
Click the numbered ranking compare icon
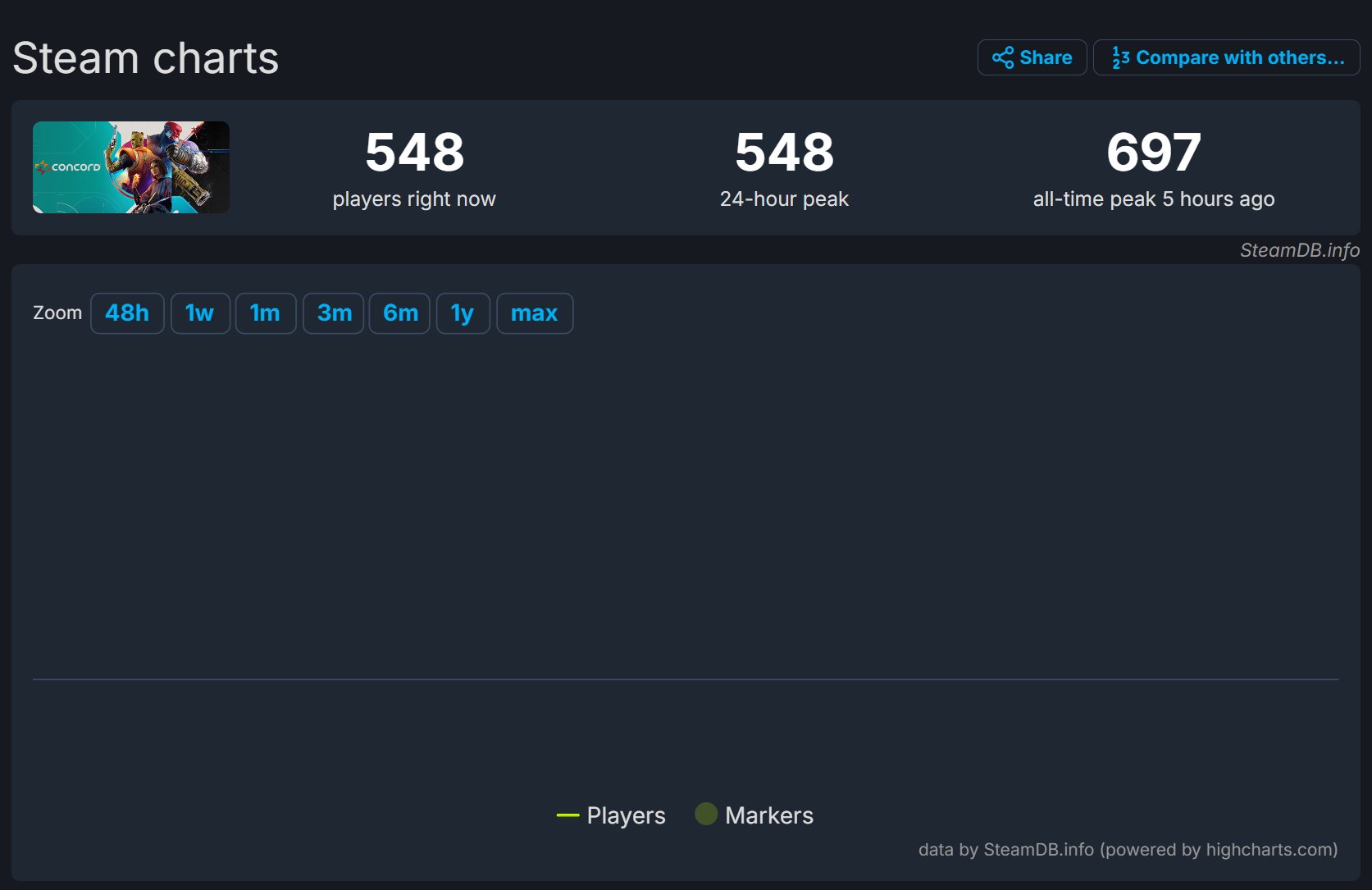1120,57
